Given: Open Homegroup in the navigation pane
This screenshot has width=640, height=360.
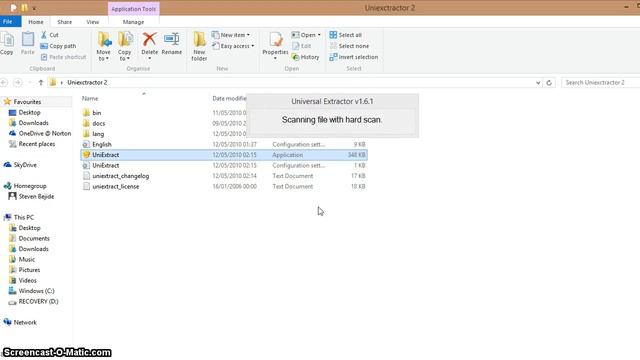Looking at the screenshot, I should tap(30, 186).
